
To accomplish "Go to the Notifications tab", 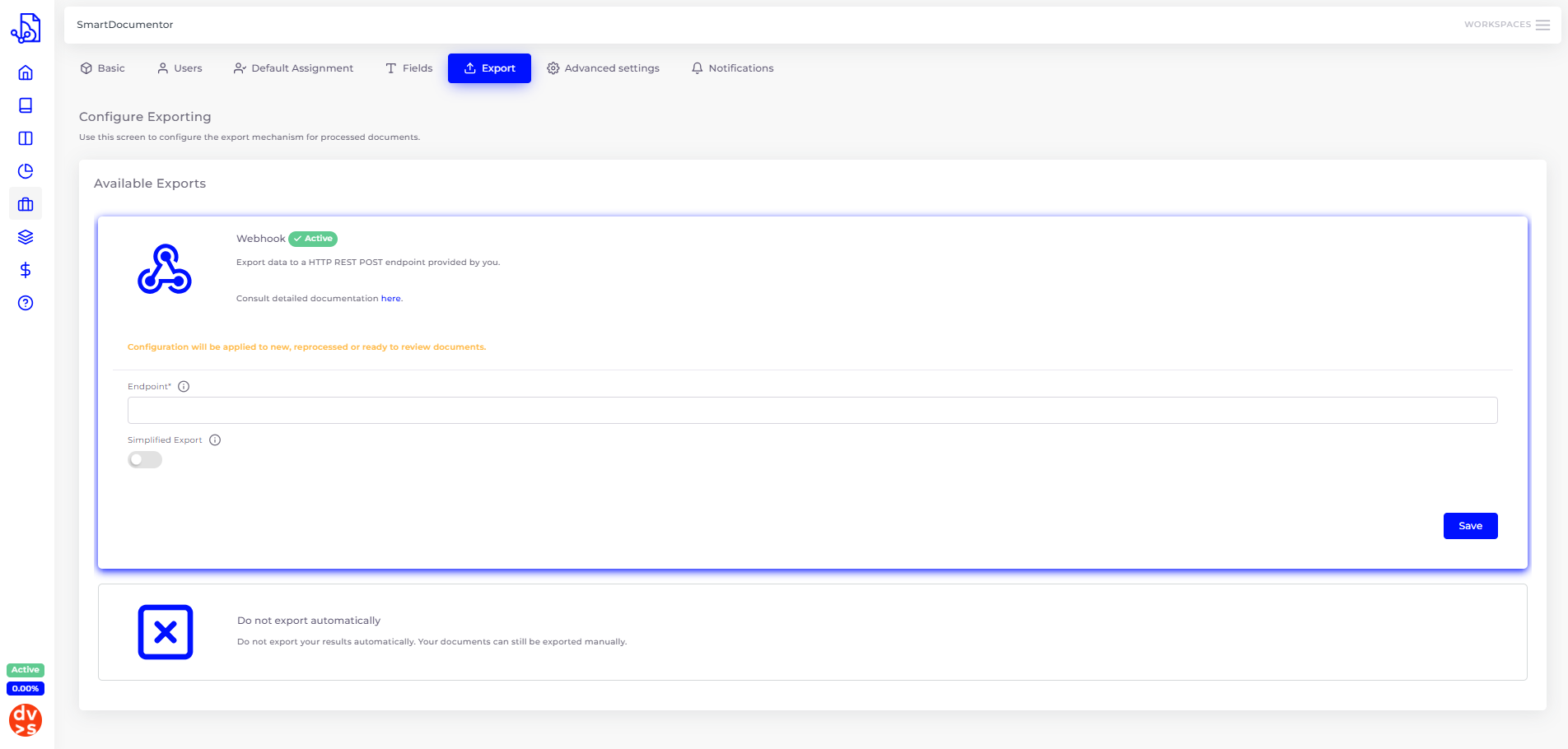I will 732,68.
